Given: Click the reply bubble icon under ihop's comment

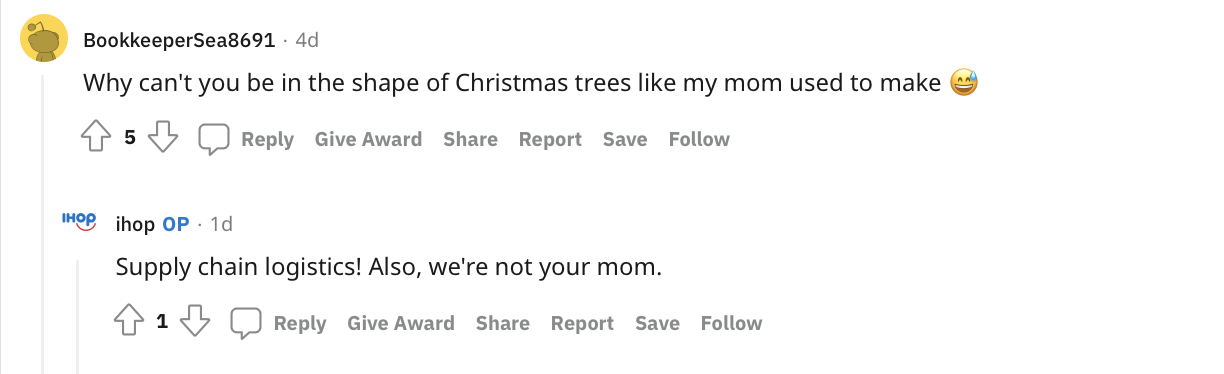Looking at the screenshot, I should coord(246,323).
